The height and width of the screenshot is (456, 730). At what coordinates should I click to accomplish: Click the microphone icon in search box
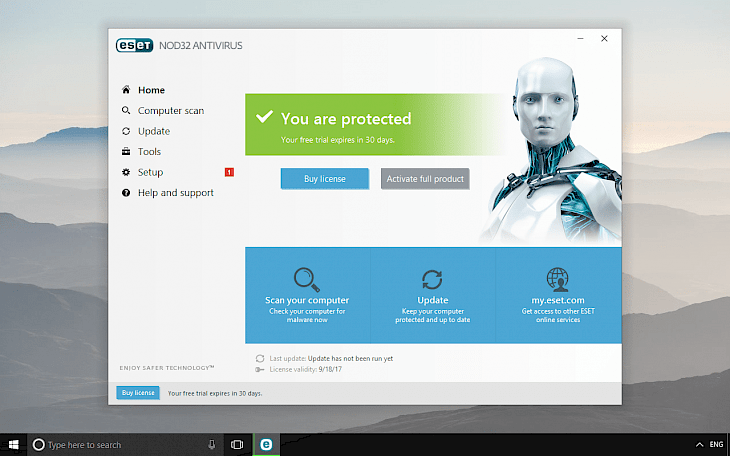212,445
